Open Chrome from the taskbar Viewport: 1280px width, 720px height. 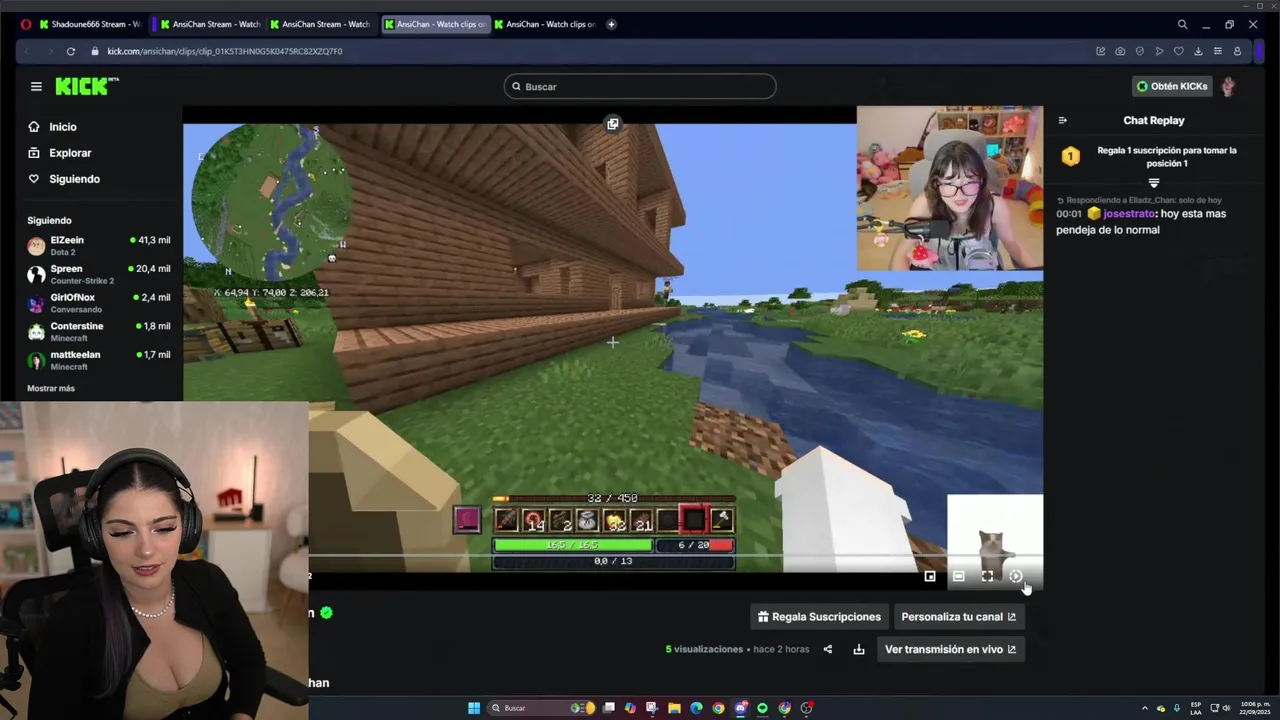point(718,708)
